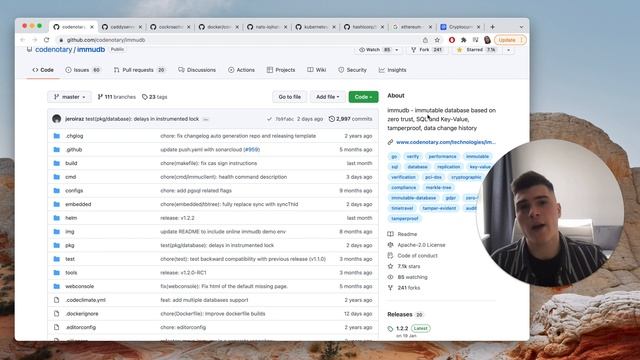
Task: Bookmark this page with the star icon
Action: click(437, 40)
